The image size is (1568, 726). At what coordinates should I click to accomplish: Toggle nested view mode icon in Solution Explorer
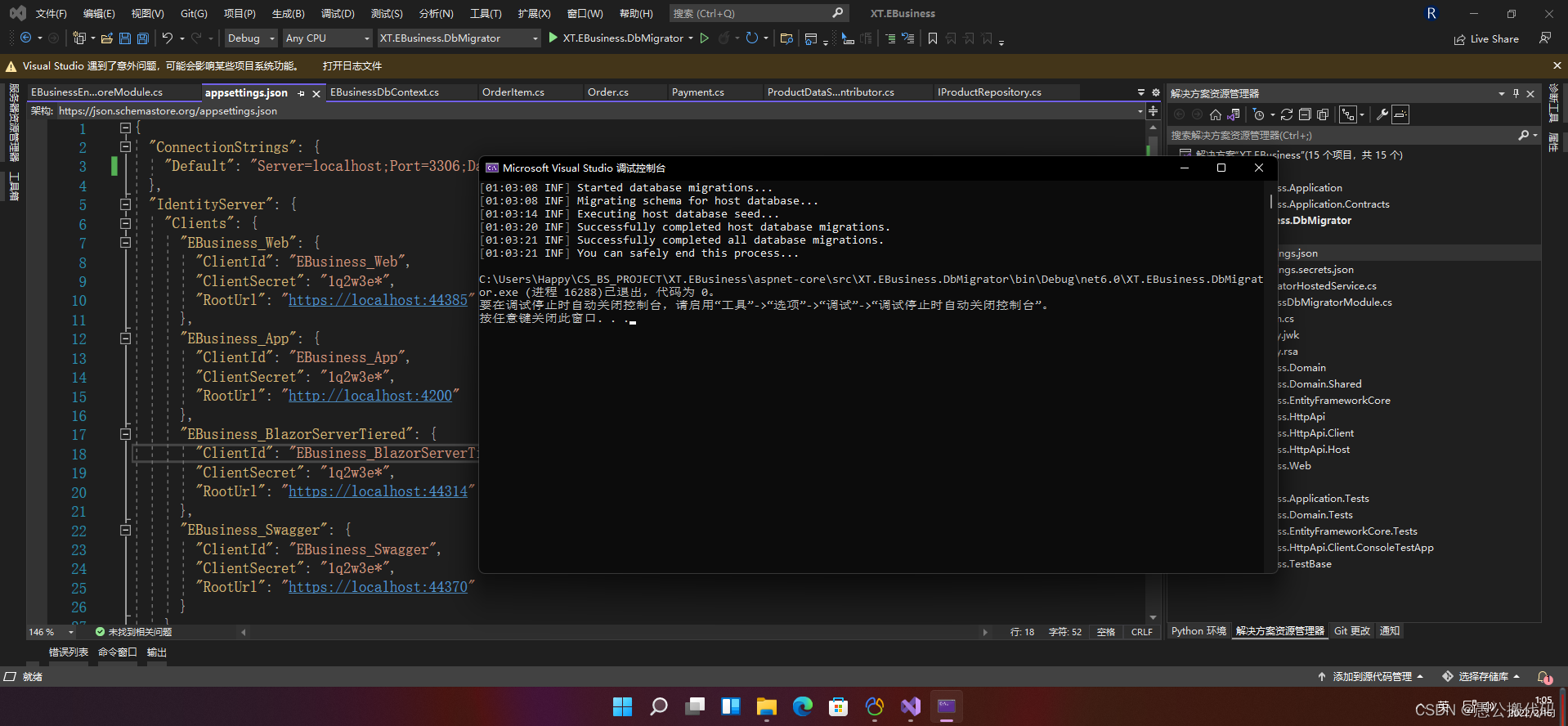click(1348, 114)
